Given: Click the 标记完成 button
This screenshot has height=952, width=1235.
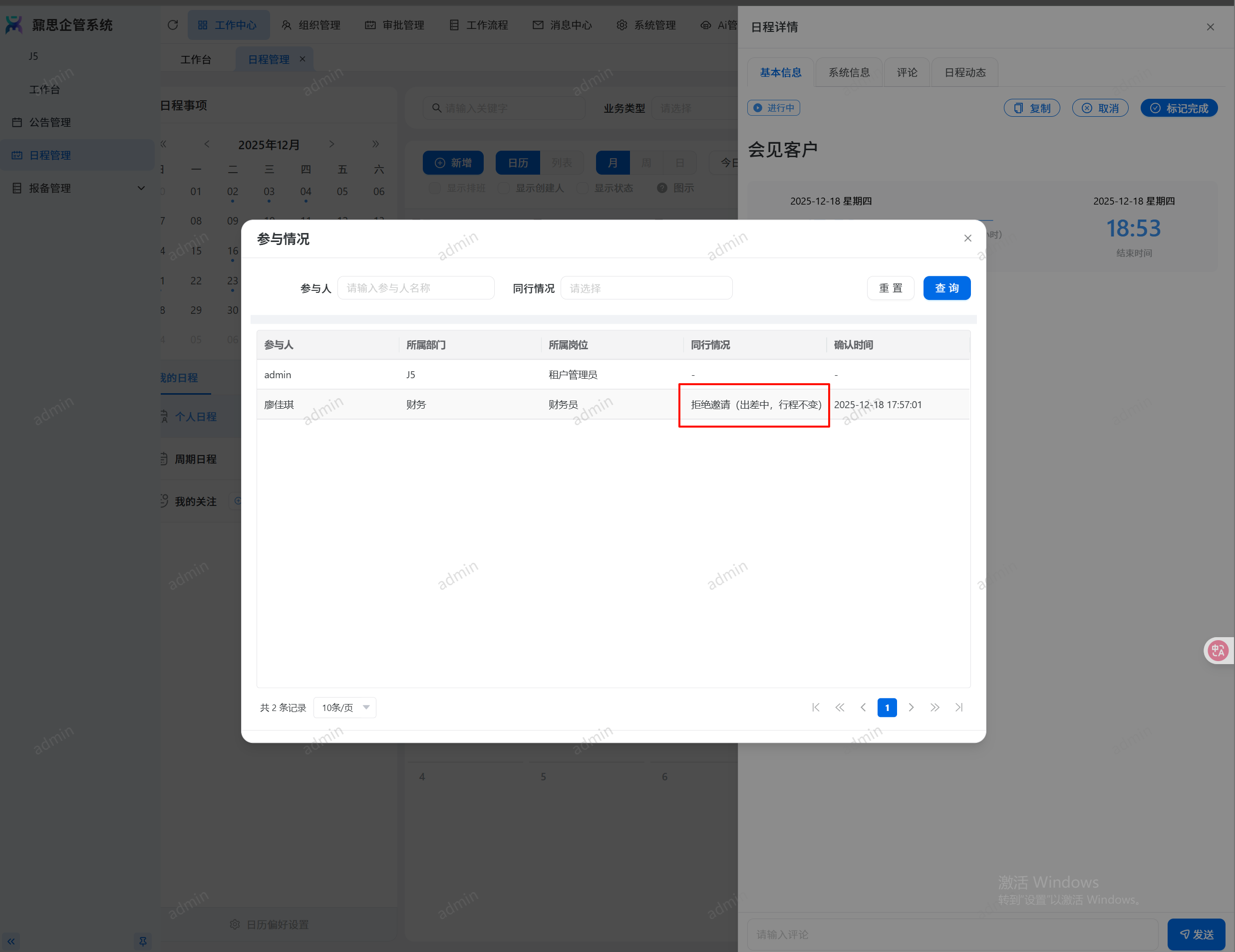Looking at the screenshot, I should tap(1179, 108).
